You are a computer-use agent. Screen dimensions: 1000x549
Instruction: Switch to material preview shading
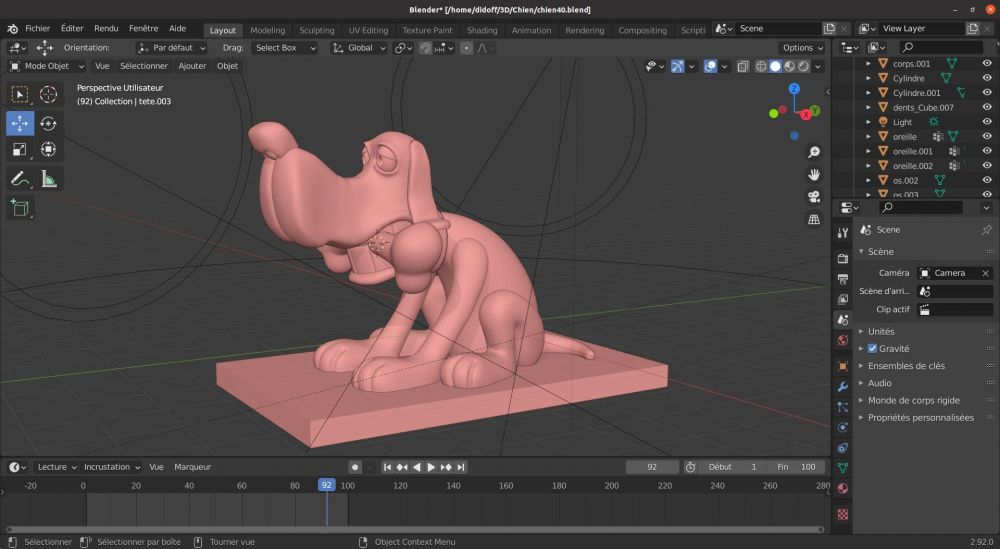coord(790,66)
